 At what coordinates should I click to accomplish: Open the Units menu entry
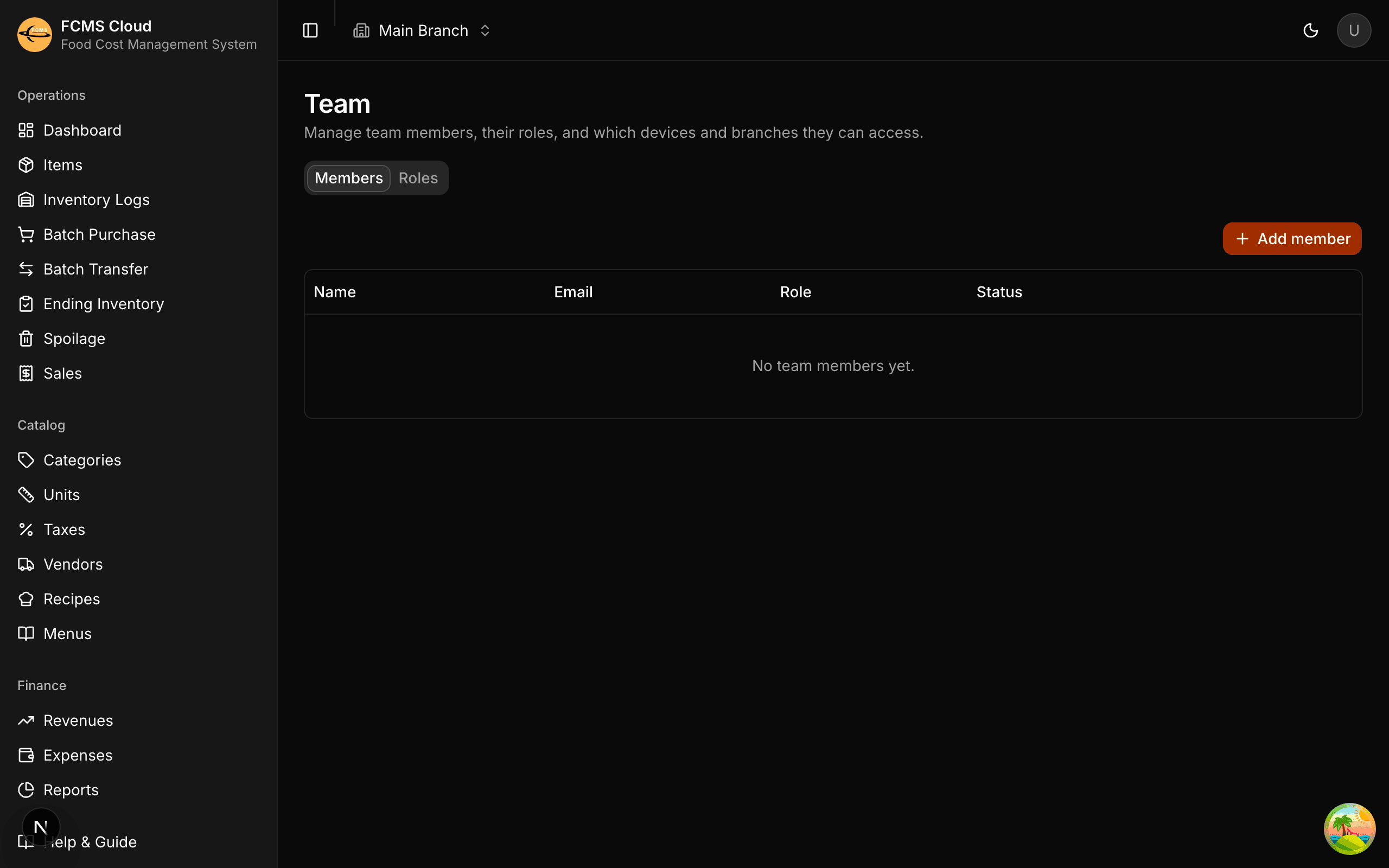click(x=139, y=495)
